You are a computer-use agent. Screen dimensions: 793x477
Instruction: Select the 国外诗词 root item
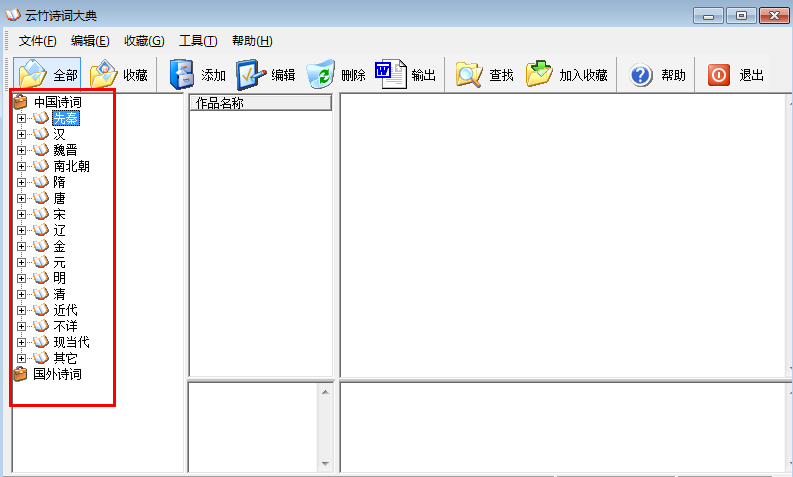57,374
